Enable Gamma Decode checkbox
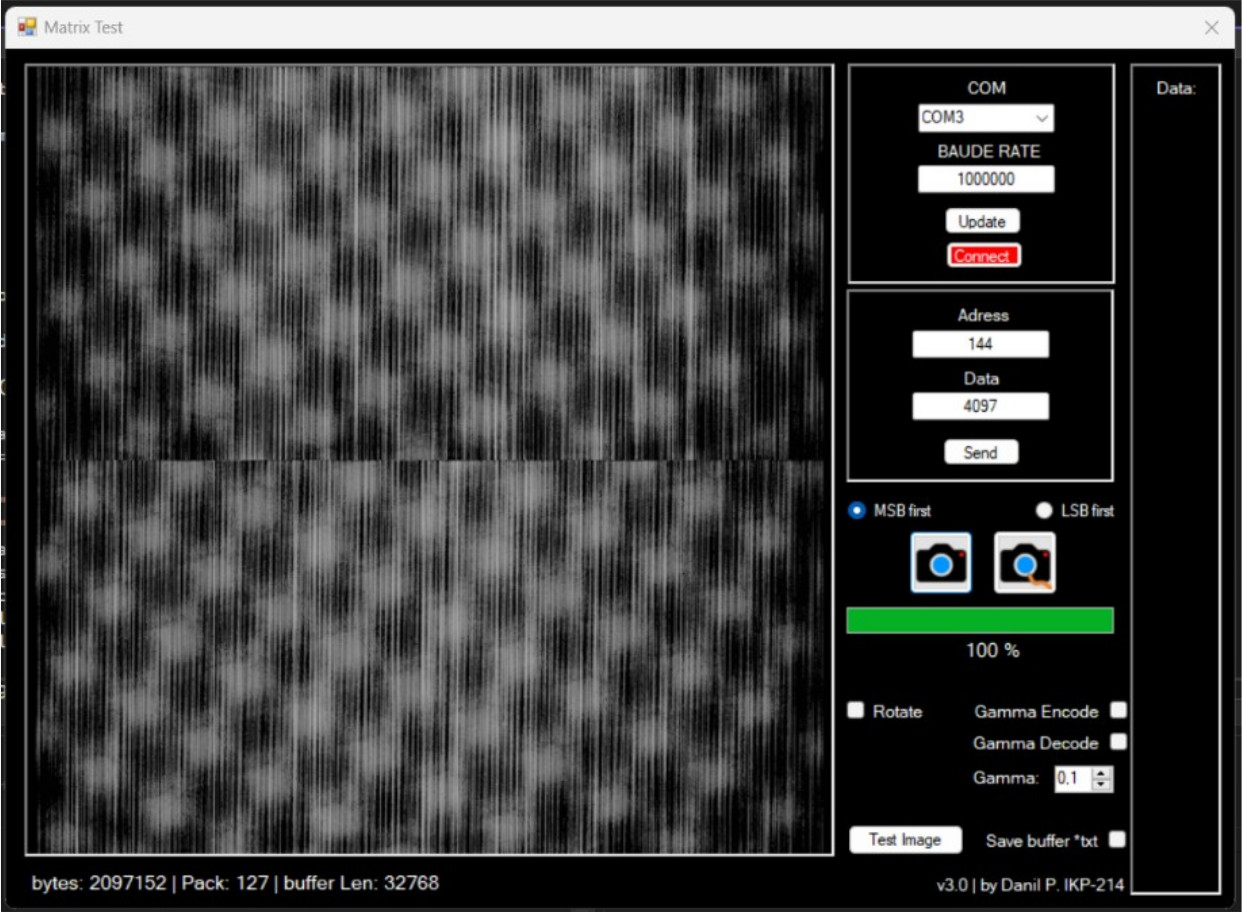This screenshot has width=1242, height=912. [x=1118, y=742]
